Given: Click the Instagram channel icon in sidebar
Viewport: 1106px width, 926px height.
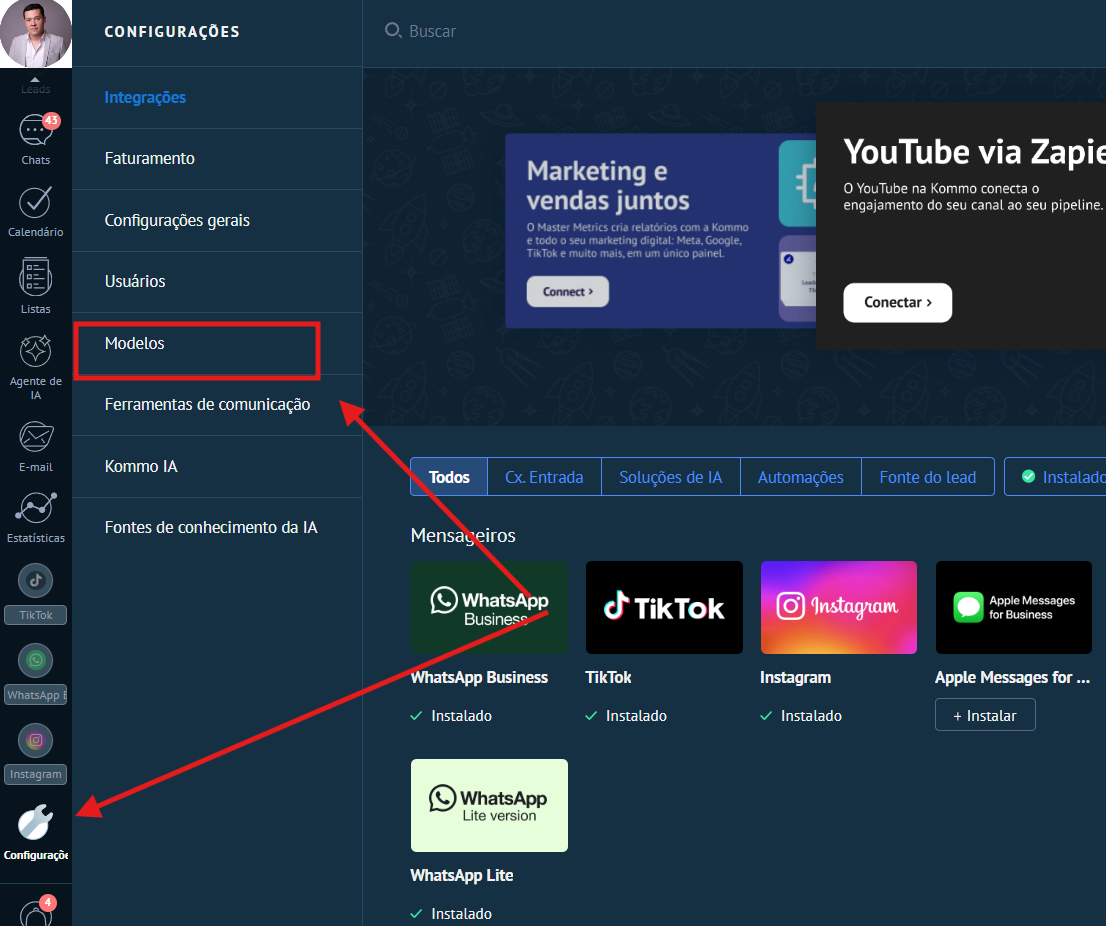Looking at the screenshot, I should (x=35, y=740).
